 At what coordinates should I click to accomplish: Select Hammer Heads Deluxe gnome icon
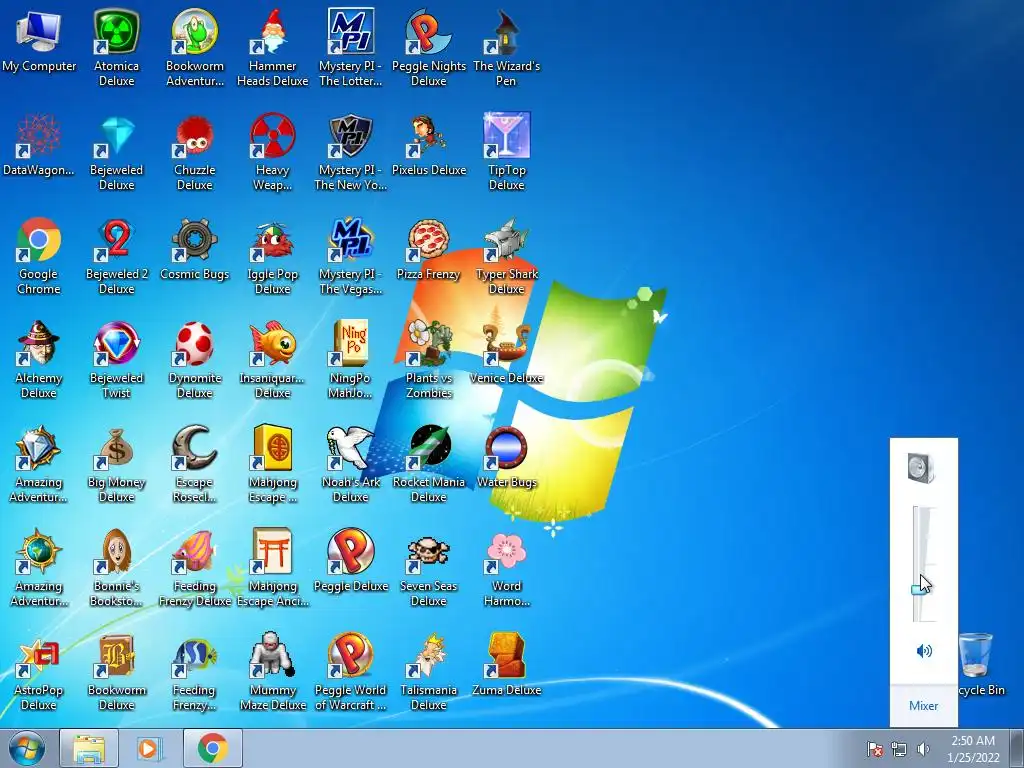(x=272, y=48)
